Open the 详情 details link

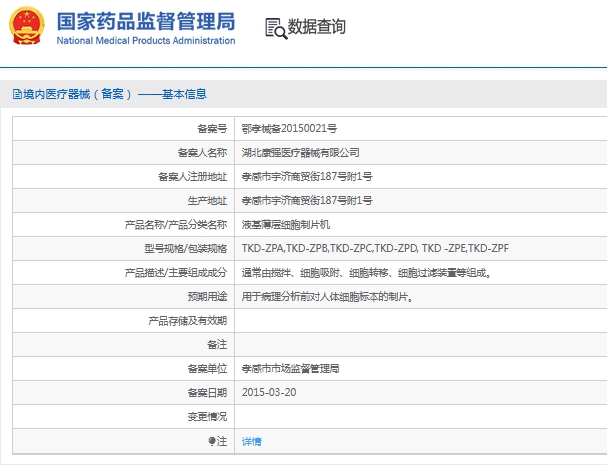click(252, 441)
